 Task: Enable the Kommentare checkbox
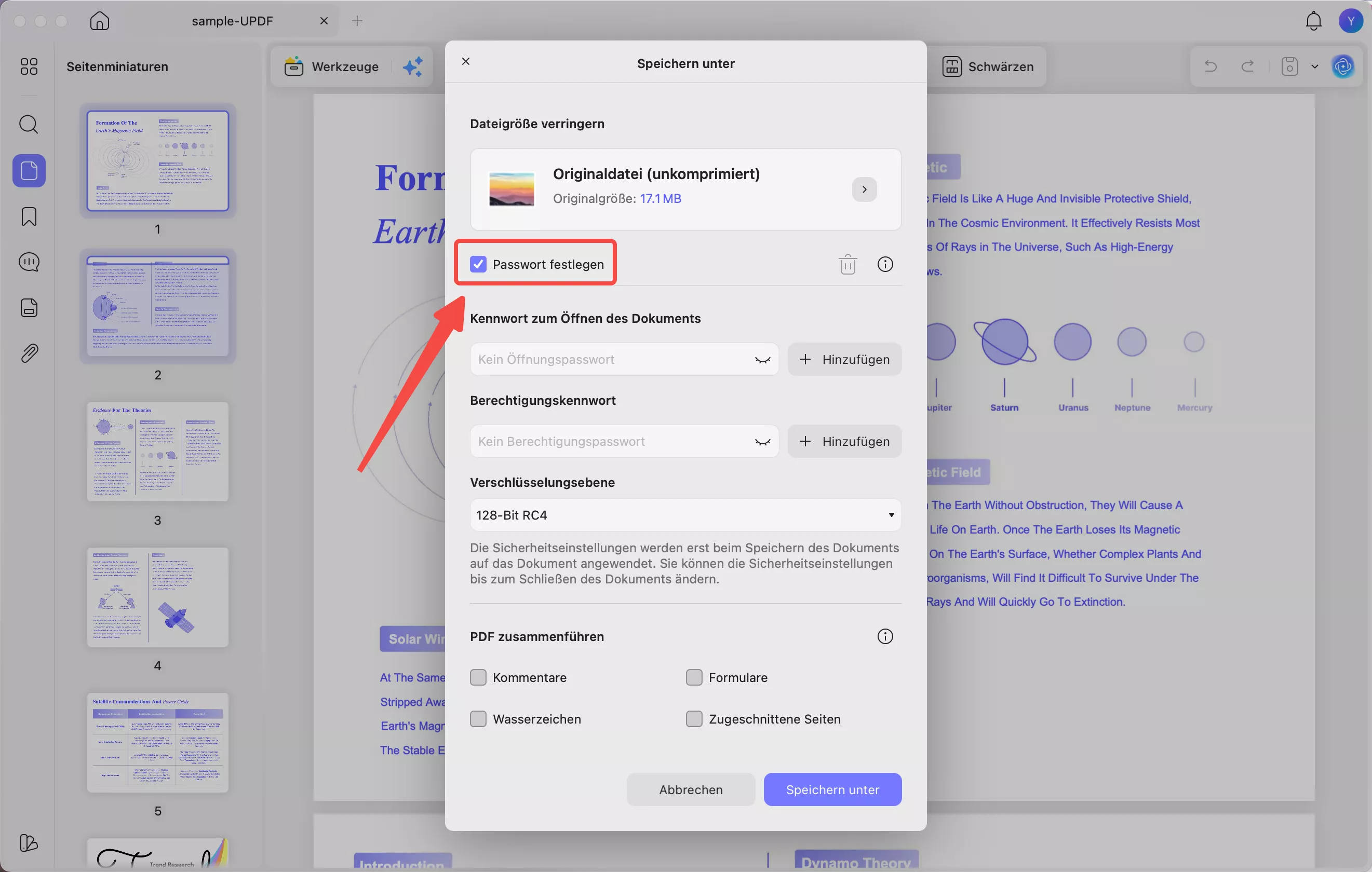point(478,677)
